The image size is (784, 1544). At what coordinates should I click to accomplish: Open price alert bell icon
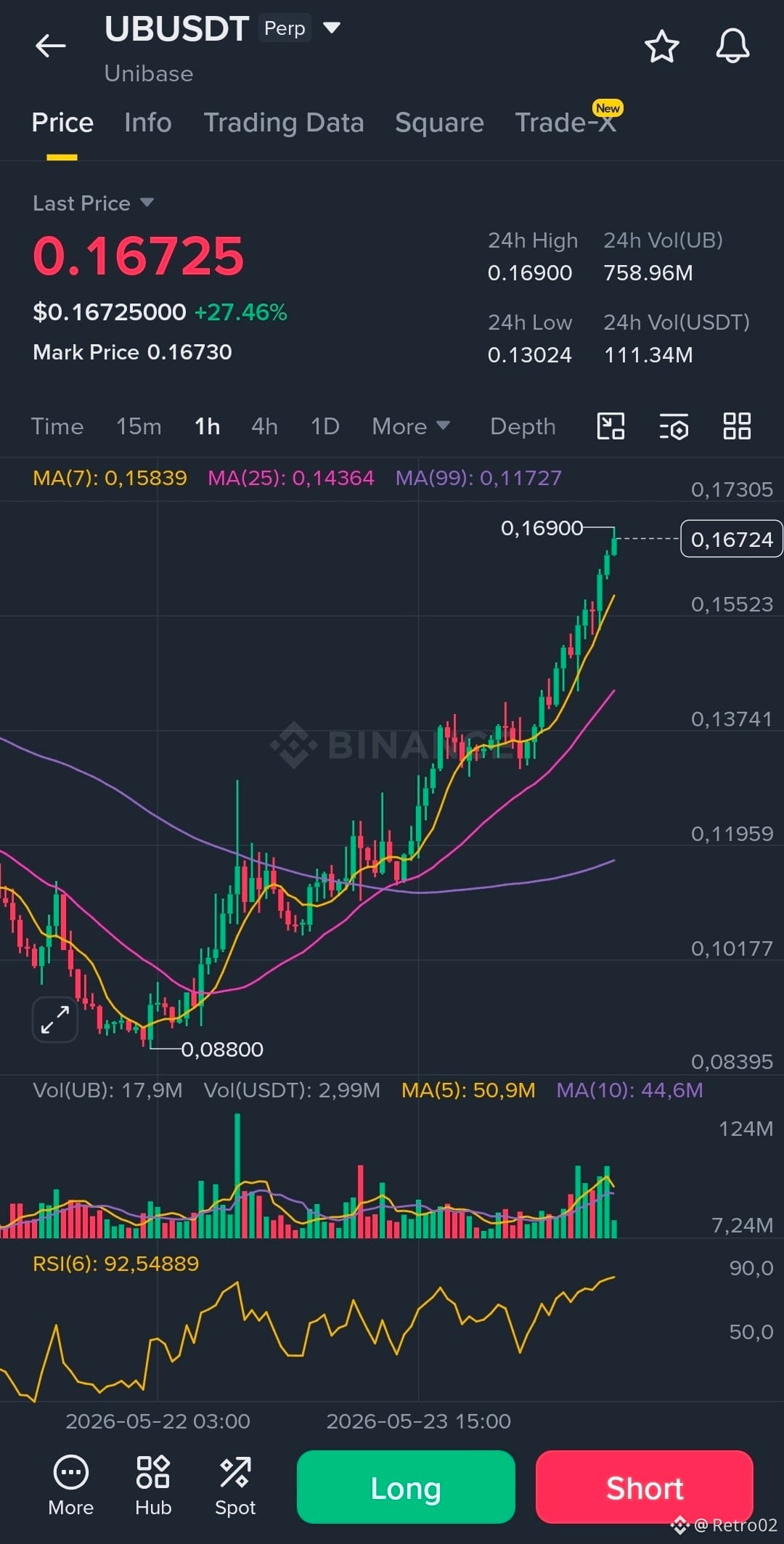pos(732,46)
